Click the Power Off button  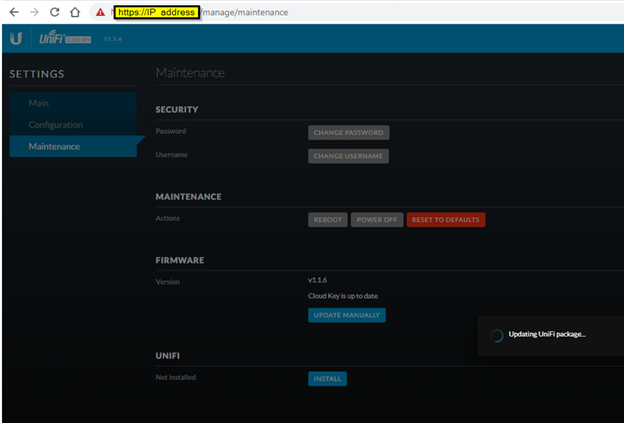pos(376,220)
